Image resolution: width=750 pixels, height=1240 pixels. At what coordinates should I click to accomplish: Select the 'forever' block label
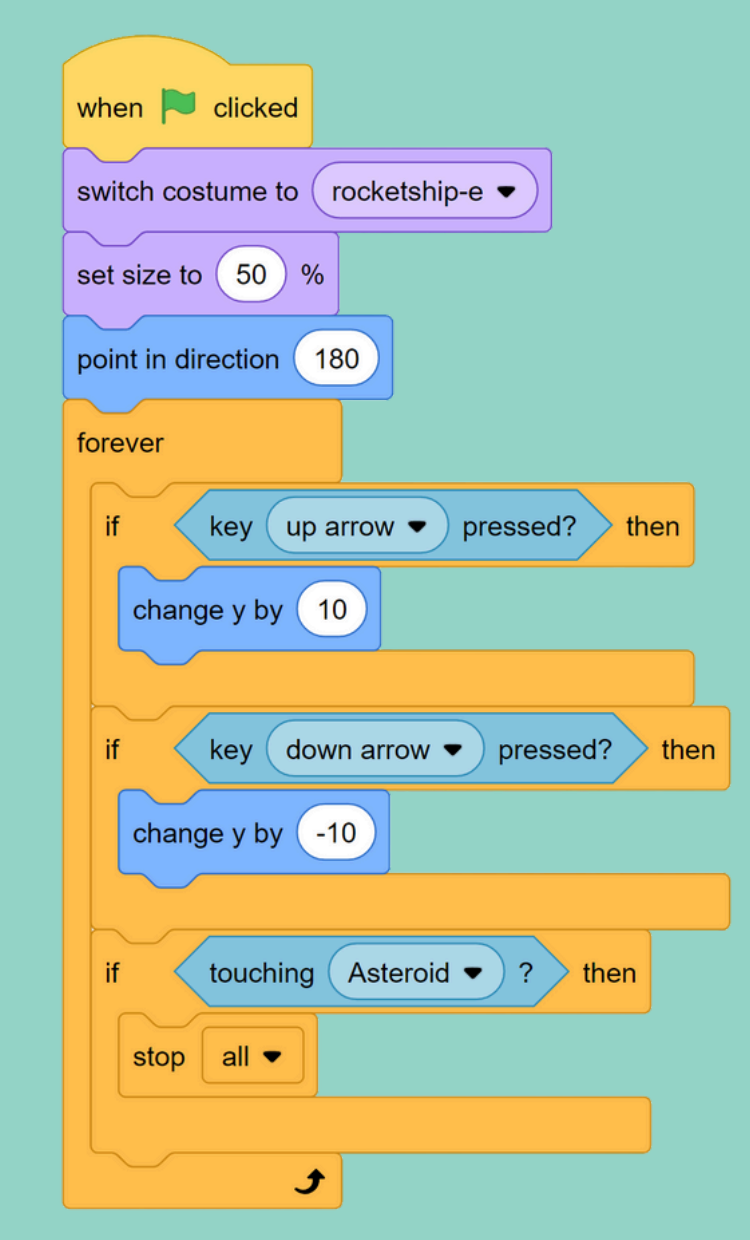click(x=119, y=442)
